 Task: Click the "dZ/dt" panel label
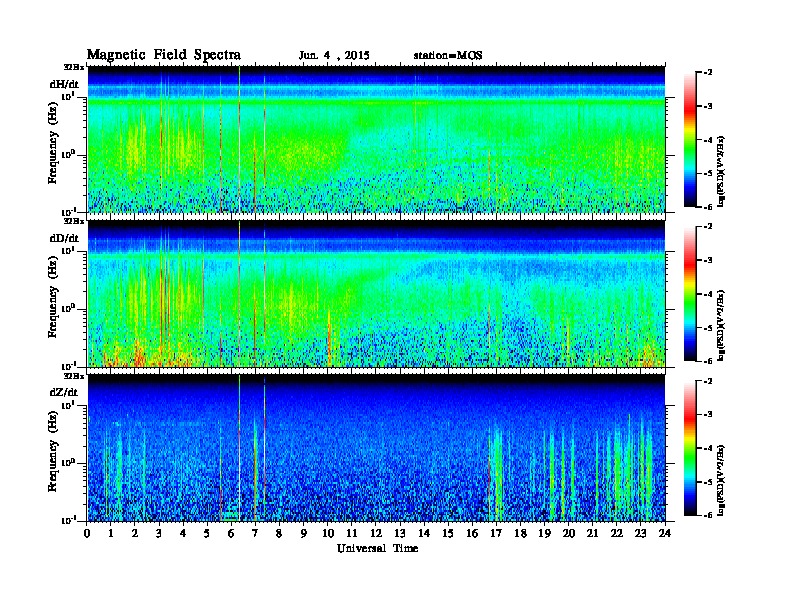[64, 392]
